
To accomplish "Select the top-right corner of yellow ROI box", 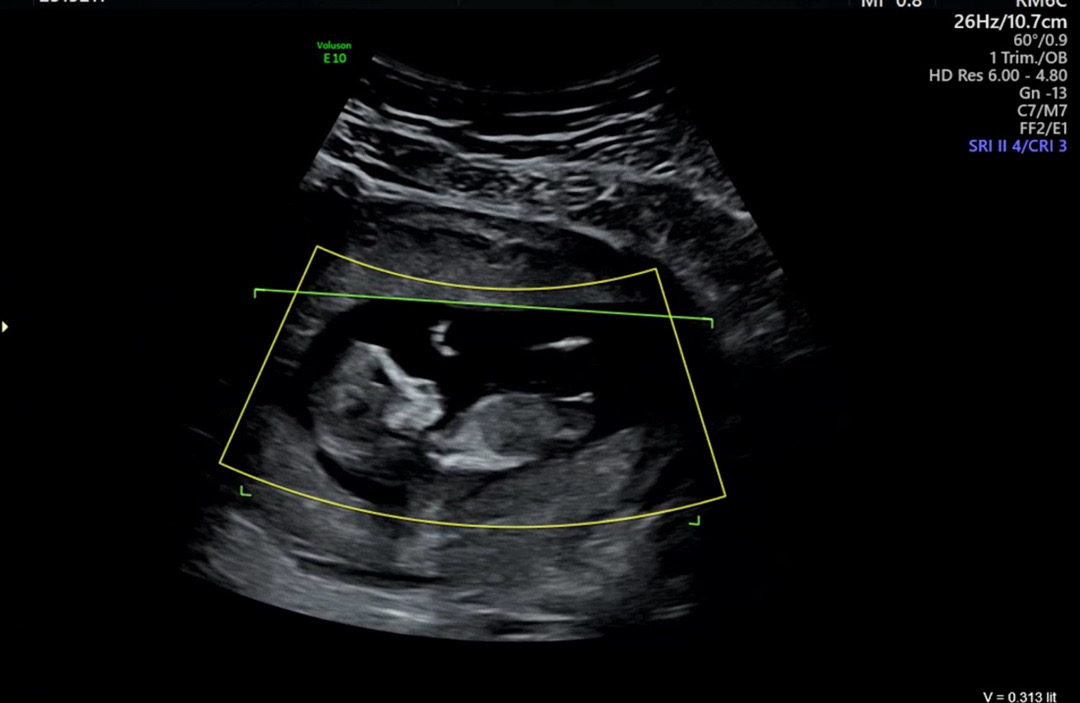I will tap(656, 269).
